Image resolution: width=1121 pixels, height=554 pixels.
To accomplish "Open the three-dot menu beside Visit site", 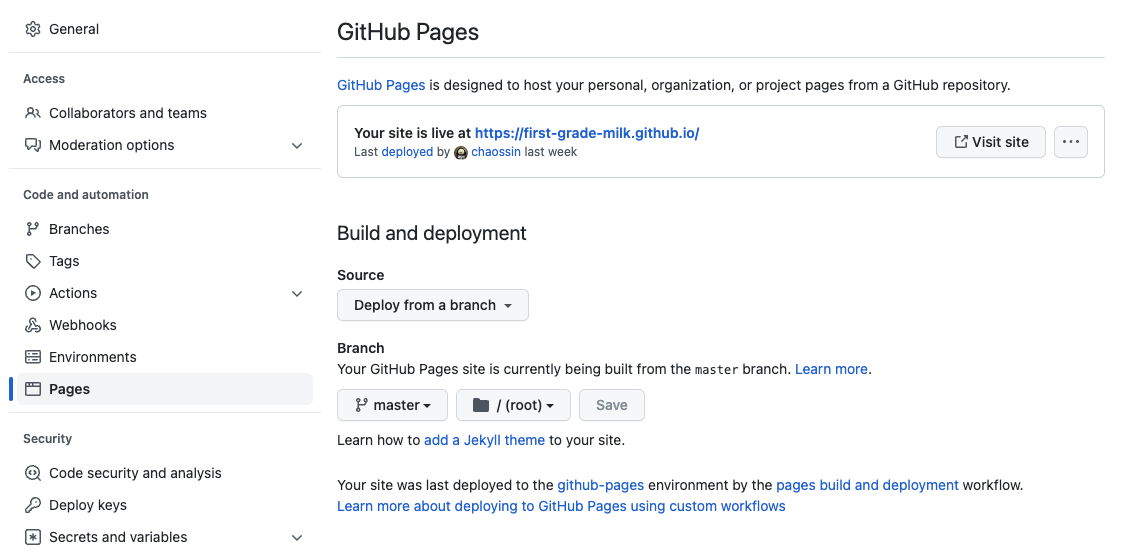I will 1070,142.
